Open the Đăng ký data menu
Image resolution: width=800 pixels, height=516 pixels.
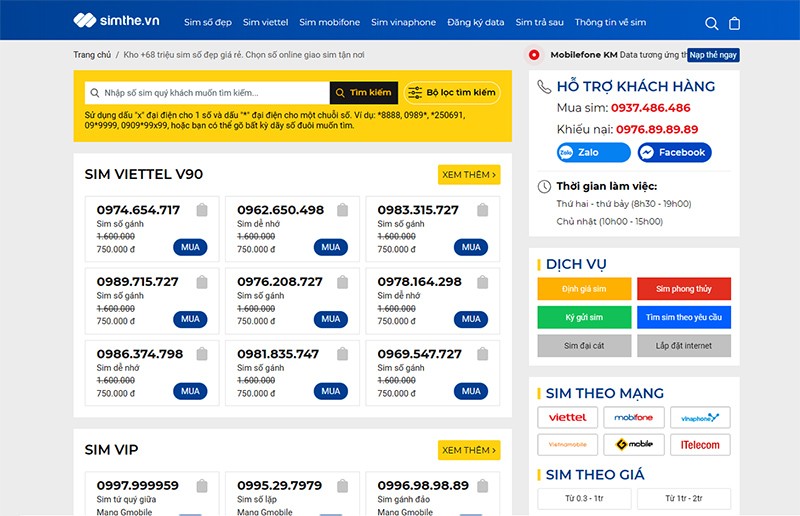[x=476, y=22]
